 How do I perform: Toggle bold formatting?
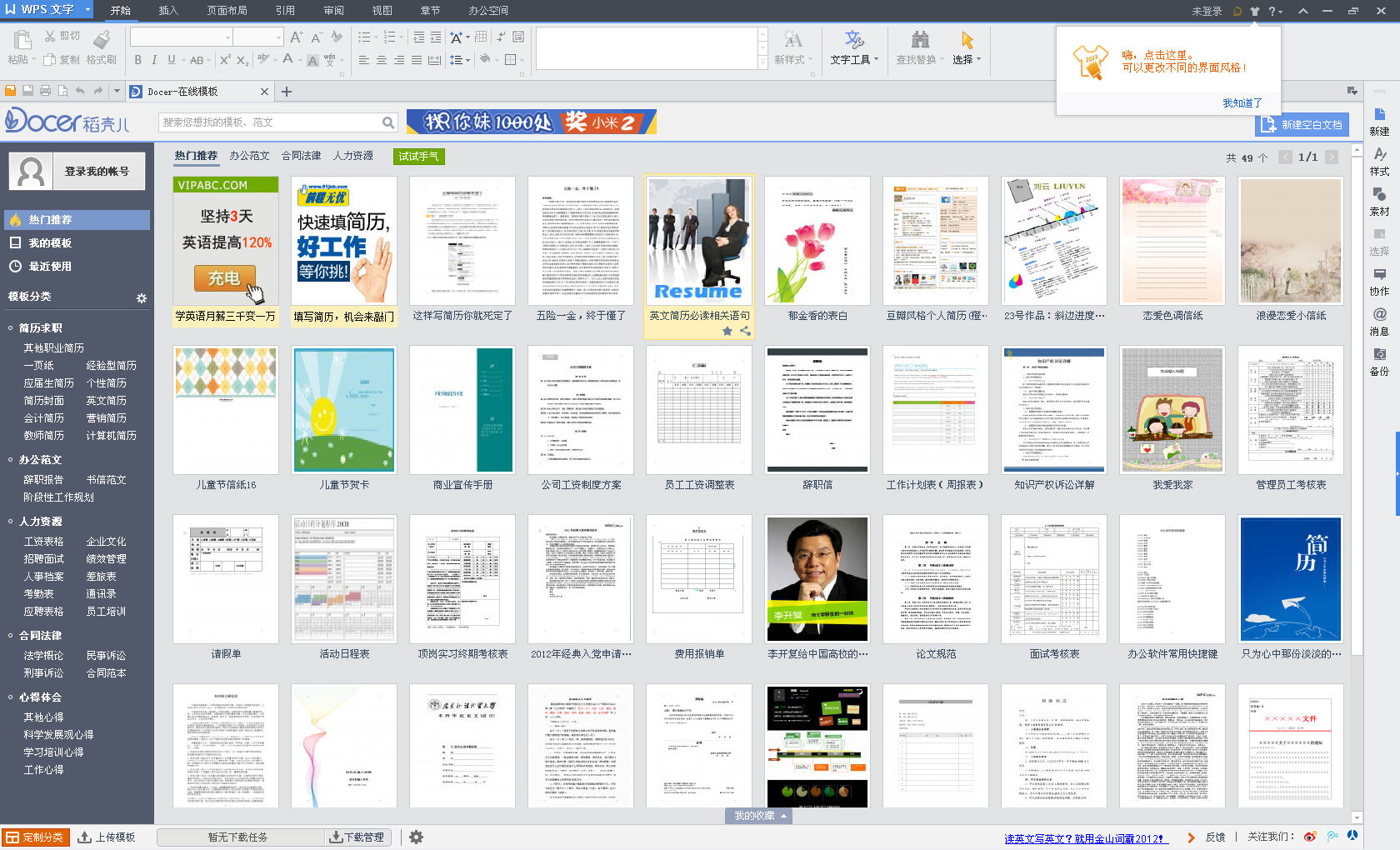point(137,60)
